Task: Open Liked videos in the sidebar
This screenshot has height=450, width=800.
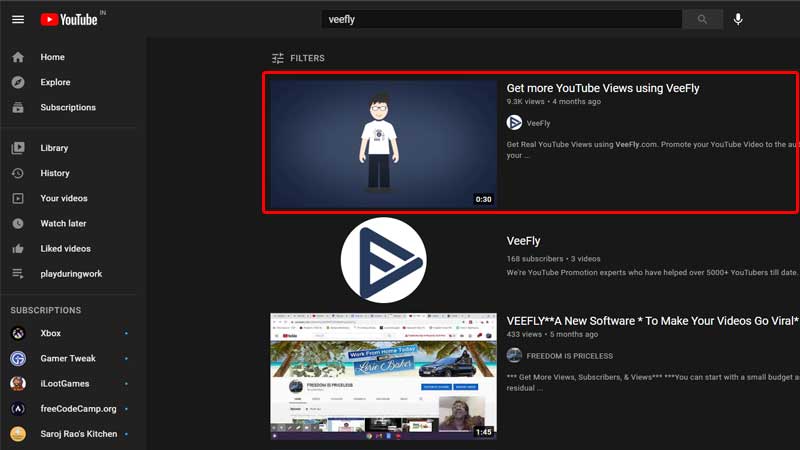Action: (65, 248)
